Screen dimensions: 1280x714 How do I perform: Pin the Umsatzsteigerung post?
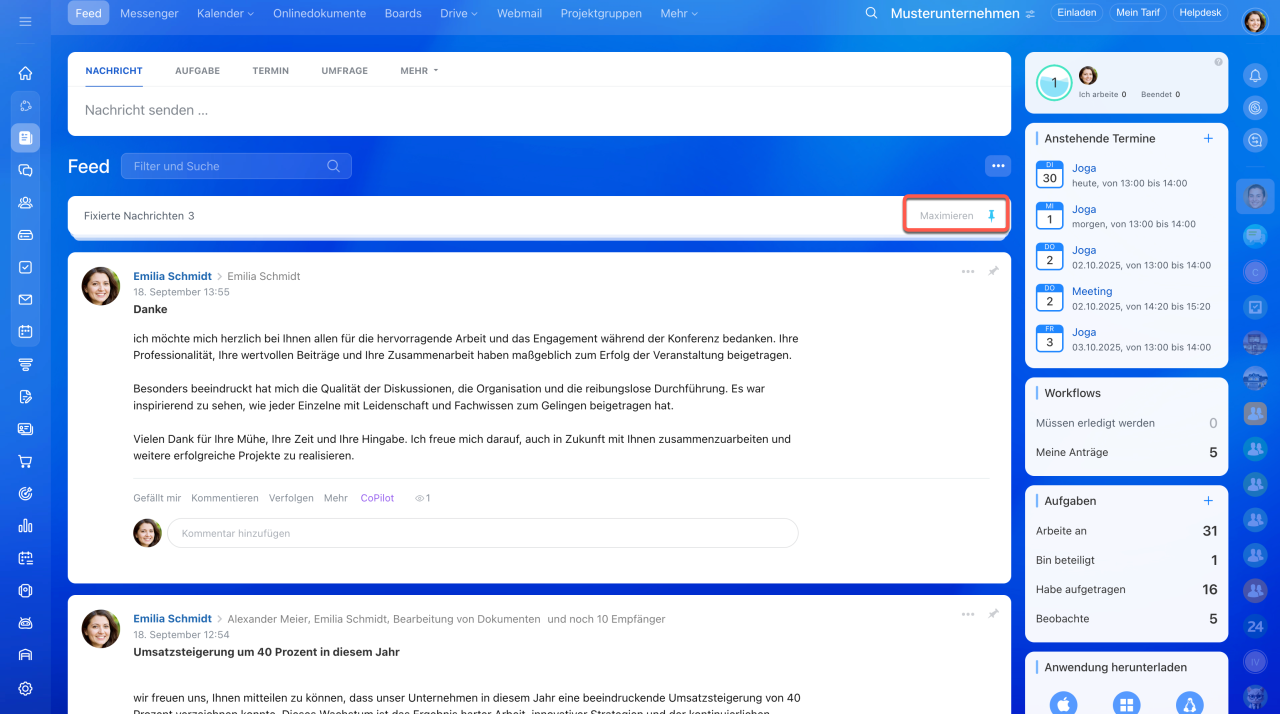pyautogui.click(x=993, y=614)
